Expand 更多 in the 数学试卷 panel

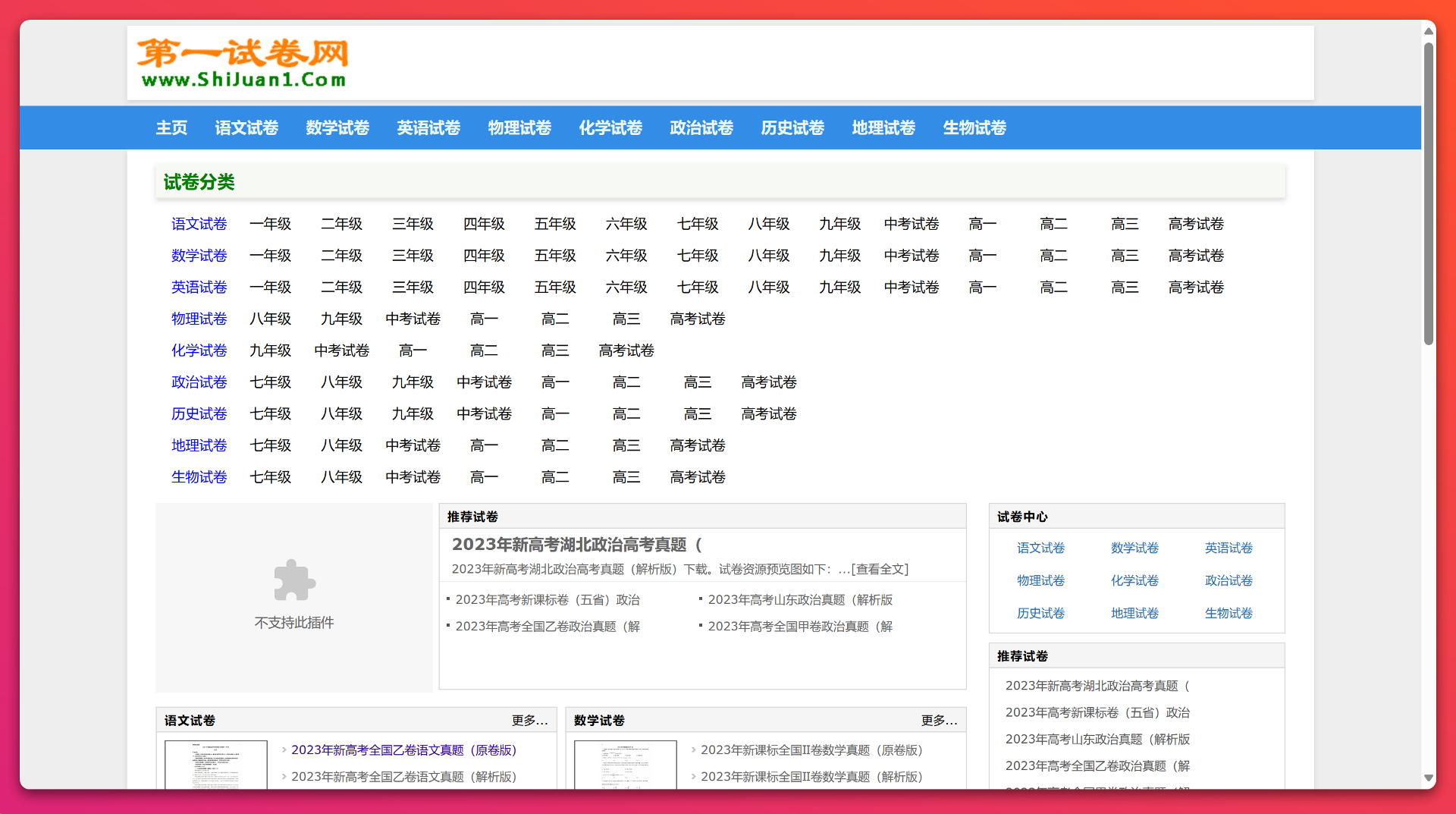[939, 720]
